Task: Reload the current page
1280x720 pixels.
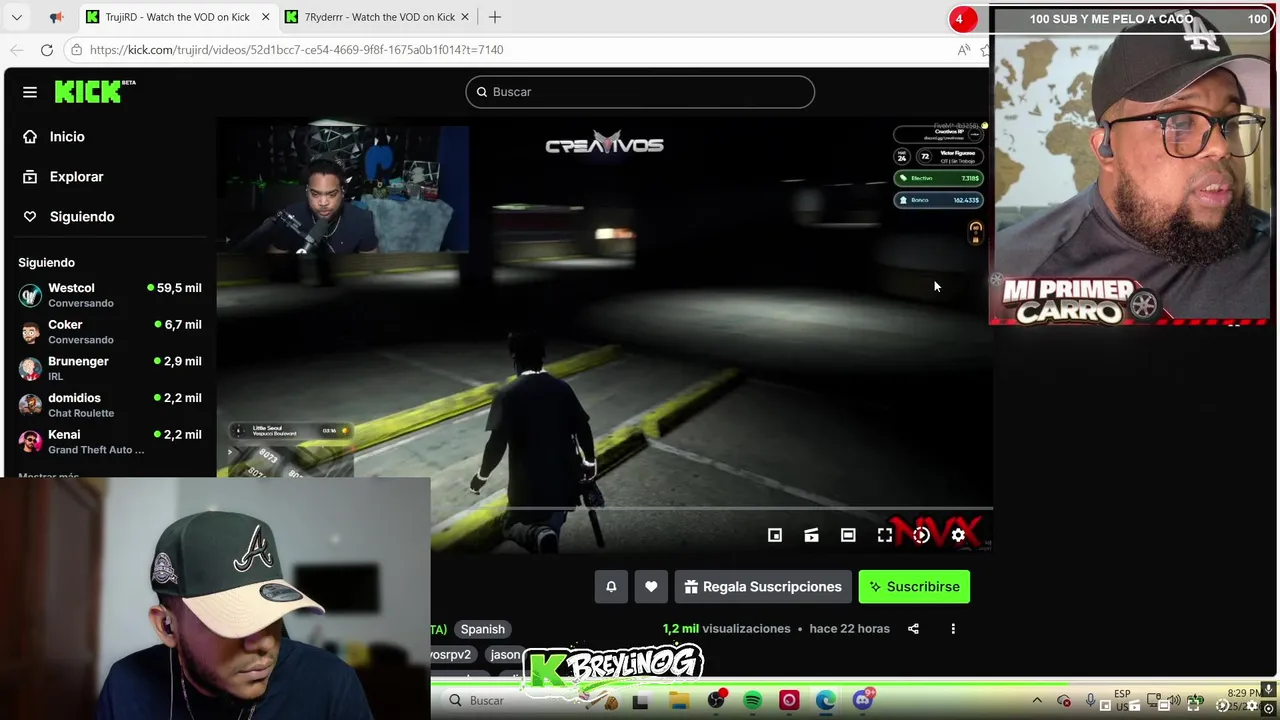Action: (47, 50)
